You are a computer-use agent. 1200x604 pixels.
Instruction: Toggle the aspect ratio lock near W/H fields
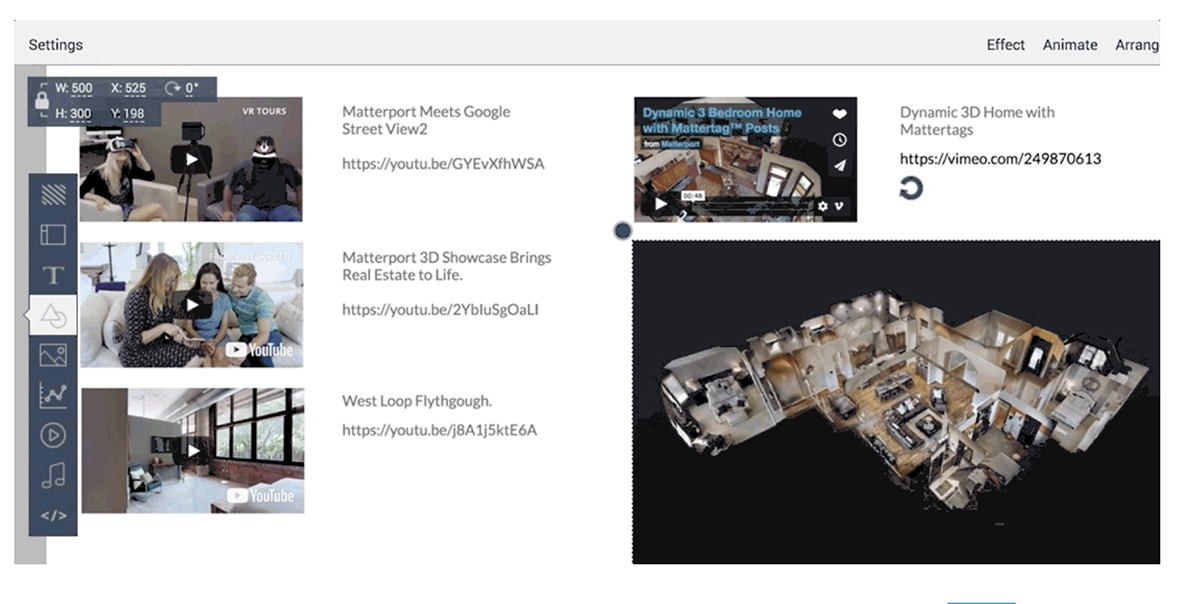(x=40, y=101)
